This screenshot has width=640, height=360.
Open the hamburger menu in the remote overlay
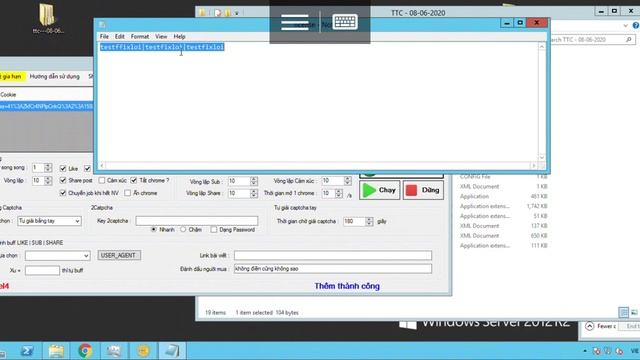[x=295, y=22]
